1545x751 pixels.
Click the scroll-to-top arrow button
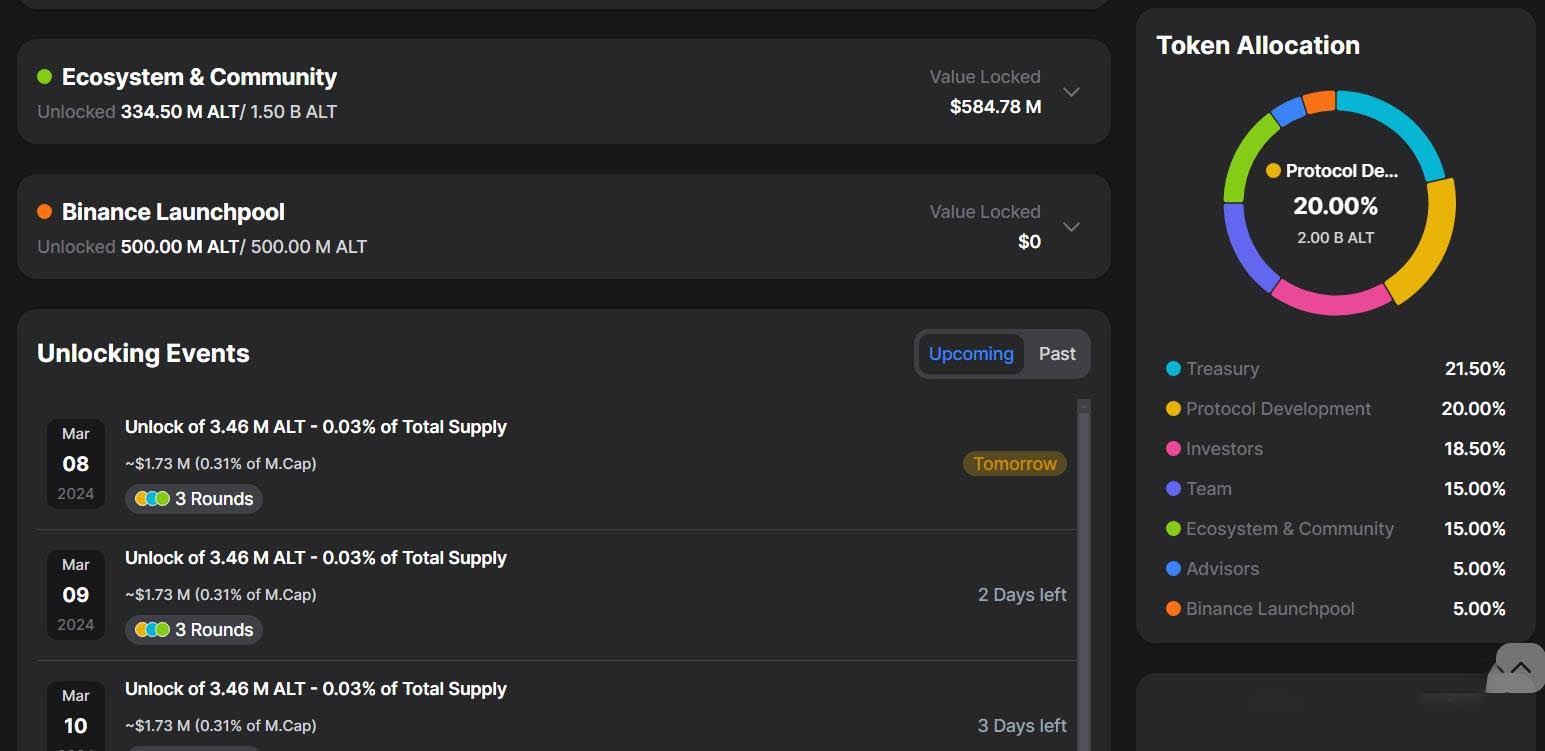point(1520,667)
